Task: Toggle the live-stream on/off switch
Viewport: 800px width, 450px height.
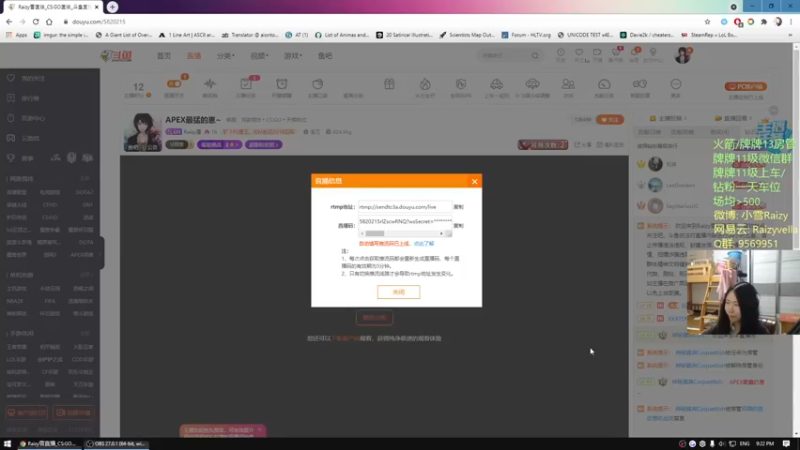Action: [x=174, y=84]
